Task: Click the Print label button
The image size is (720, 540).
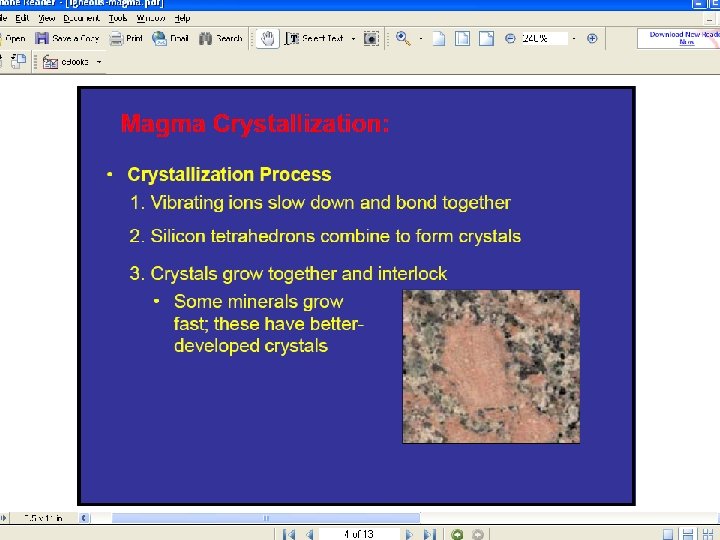Action: pyautogui.click(x=134, y=39)
